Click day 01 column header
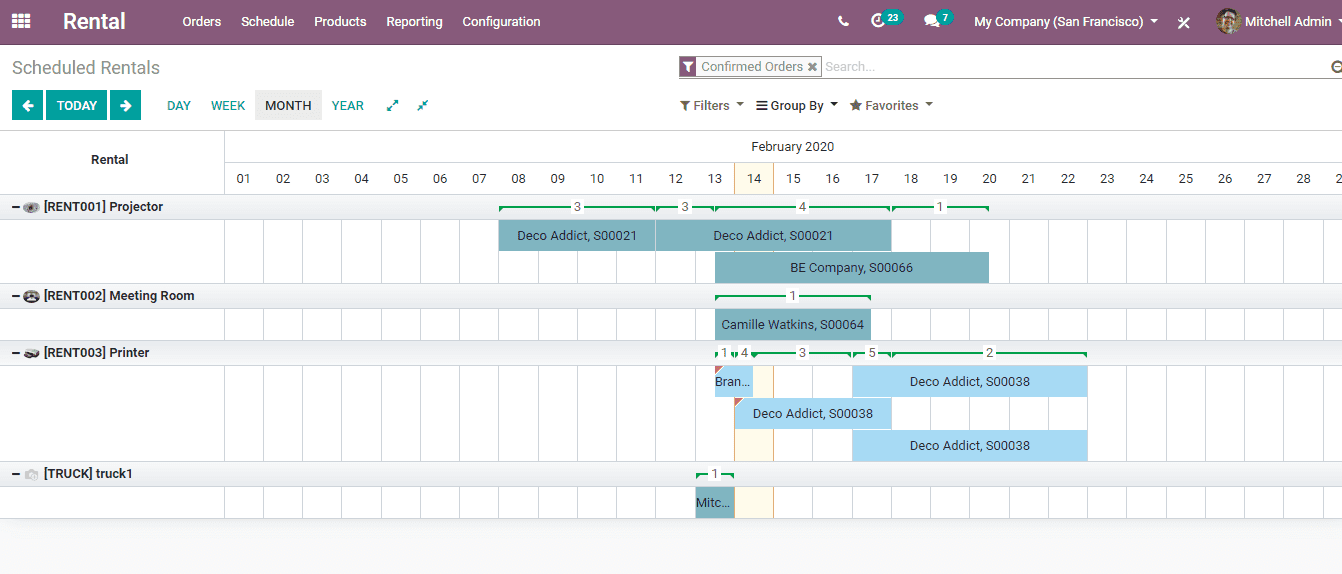 point(244,179)
